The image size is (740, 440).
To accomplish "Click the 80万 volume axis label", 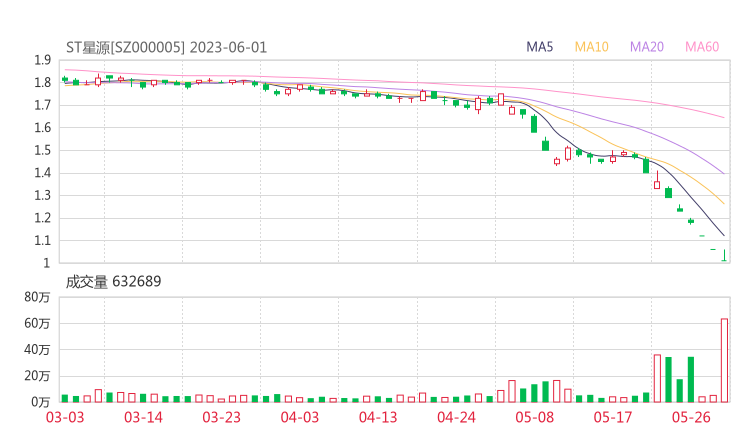I will tap(37, 297).
